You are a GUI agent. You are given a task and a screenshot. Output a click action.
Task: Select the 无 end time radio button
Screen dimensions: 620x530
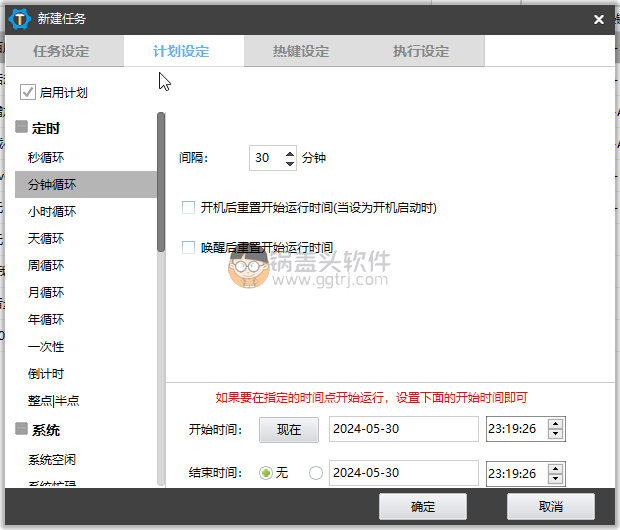(266, 473)
